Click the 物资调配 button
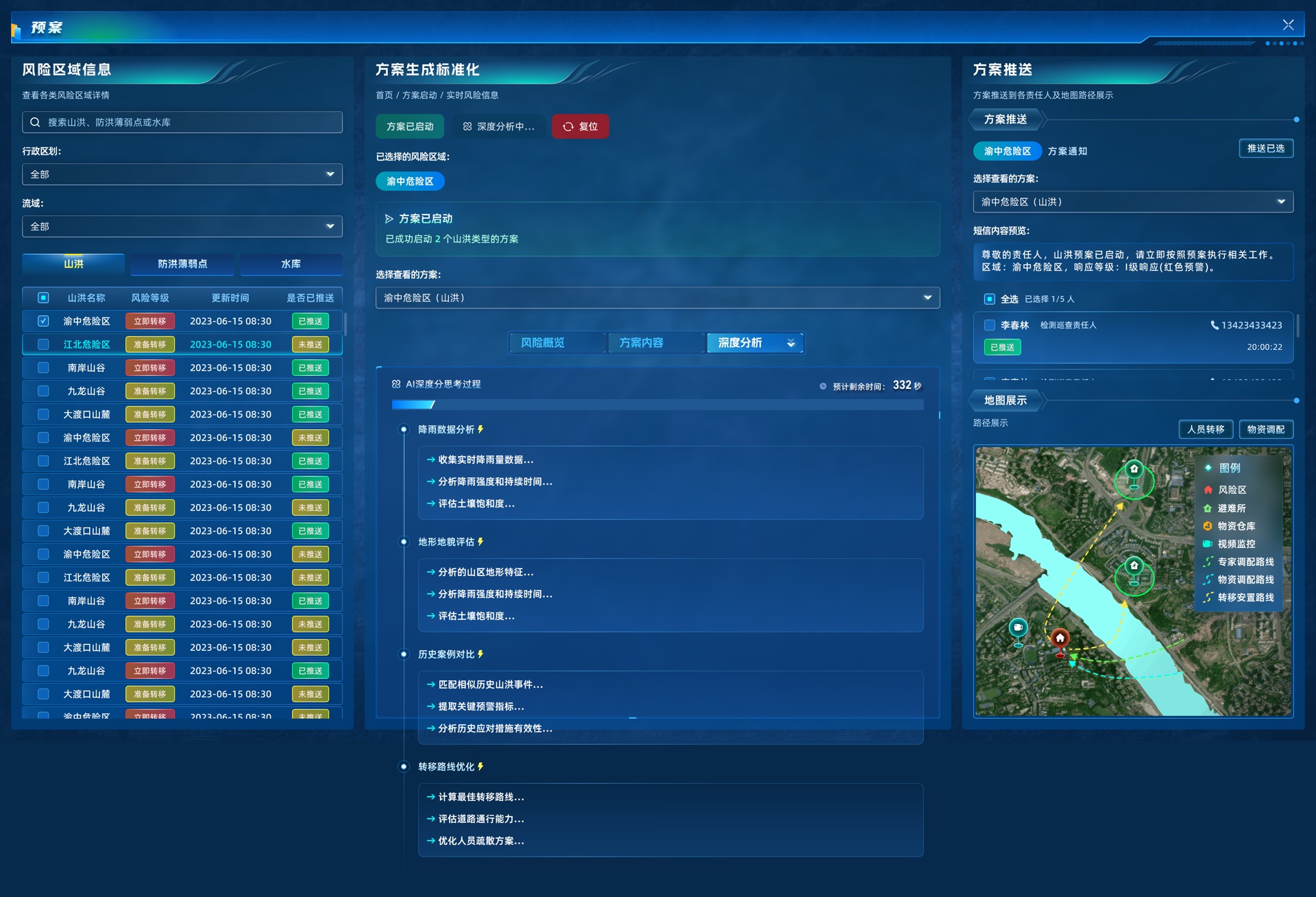1316x897 pixels. [1266, 429]
